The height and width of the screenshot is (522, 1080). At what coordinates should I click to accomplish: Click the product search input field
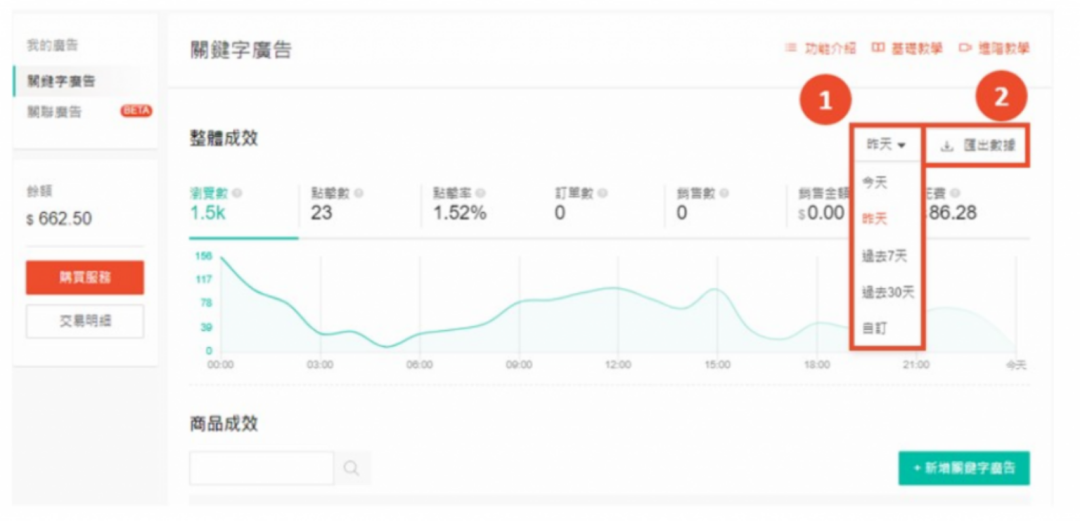tap(261, 468)
